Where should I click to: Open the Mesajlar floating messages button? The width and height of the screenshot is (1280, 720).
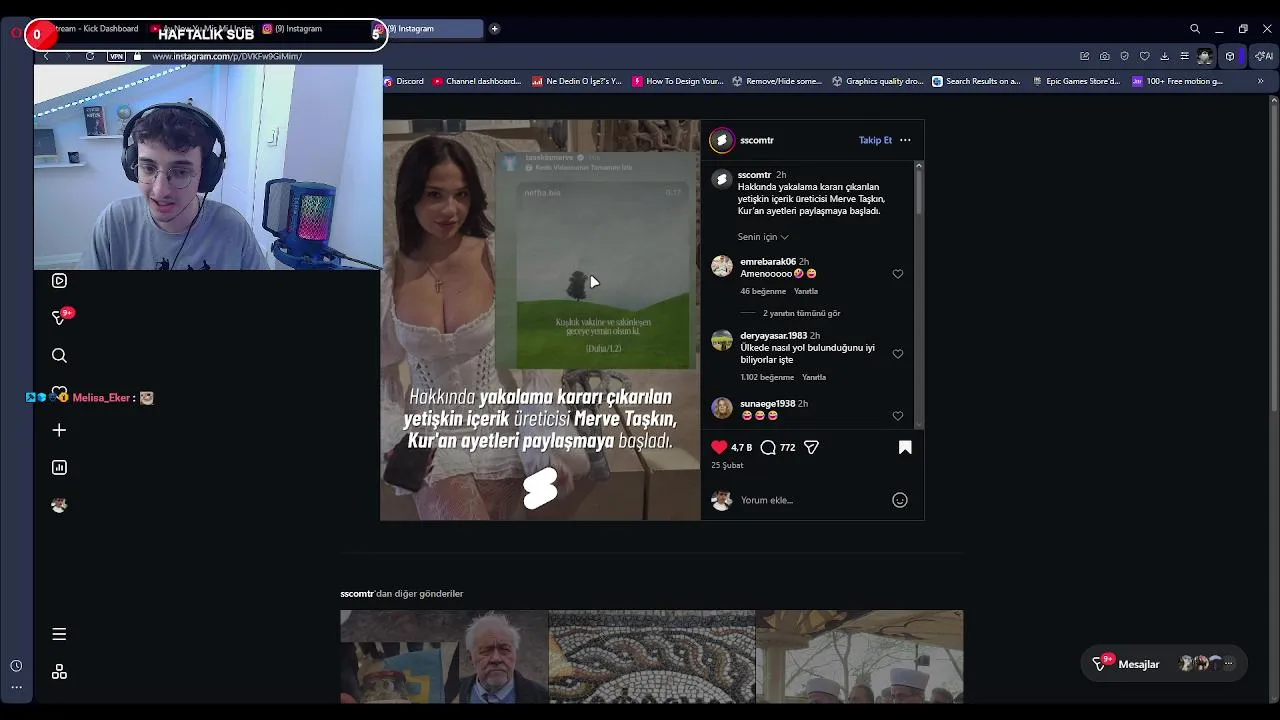(1163, 664)
